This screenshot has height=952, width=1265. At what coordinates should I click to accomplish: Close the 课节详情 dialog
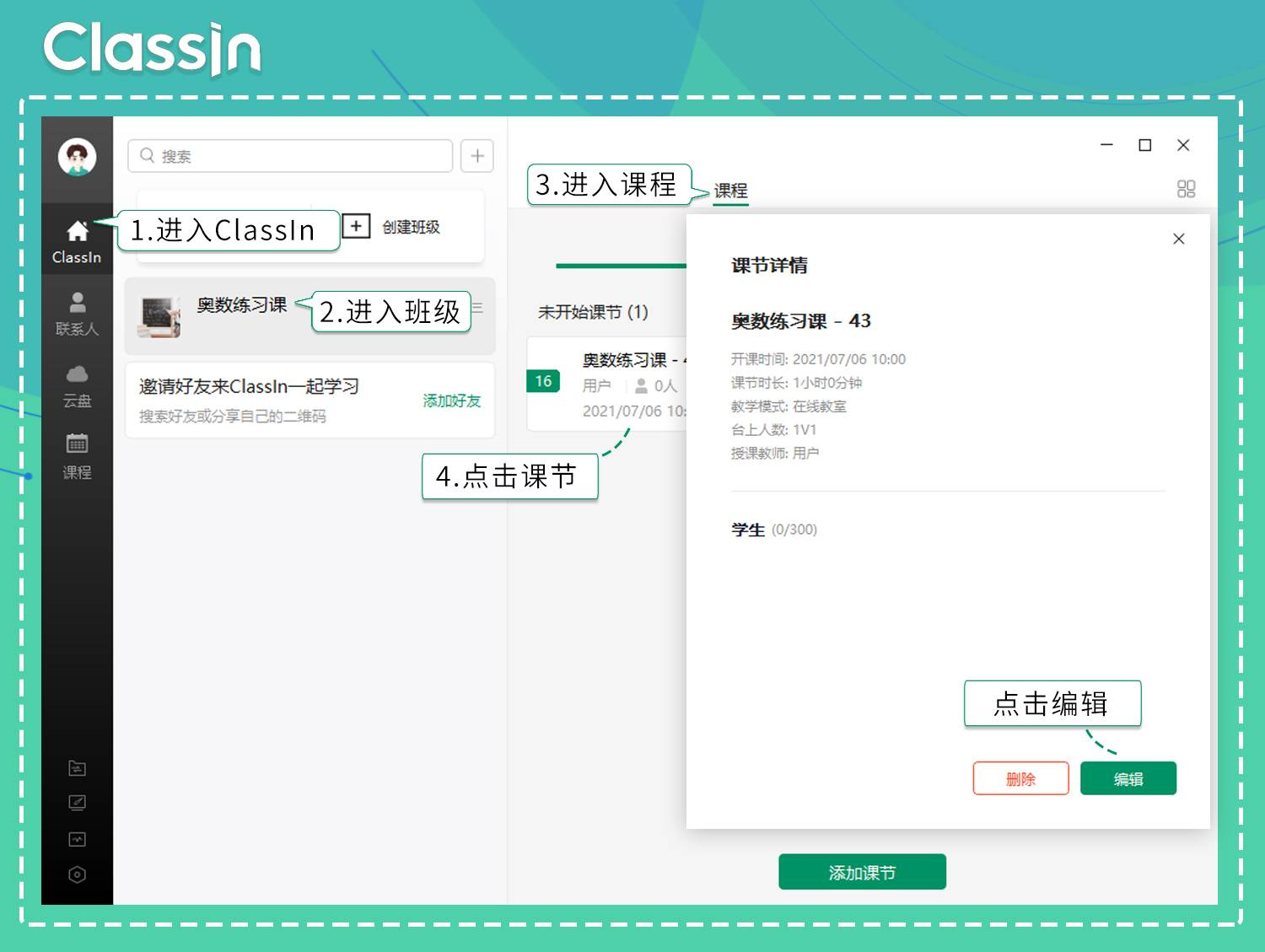click(x=1179, y=239)
